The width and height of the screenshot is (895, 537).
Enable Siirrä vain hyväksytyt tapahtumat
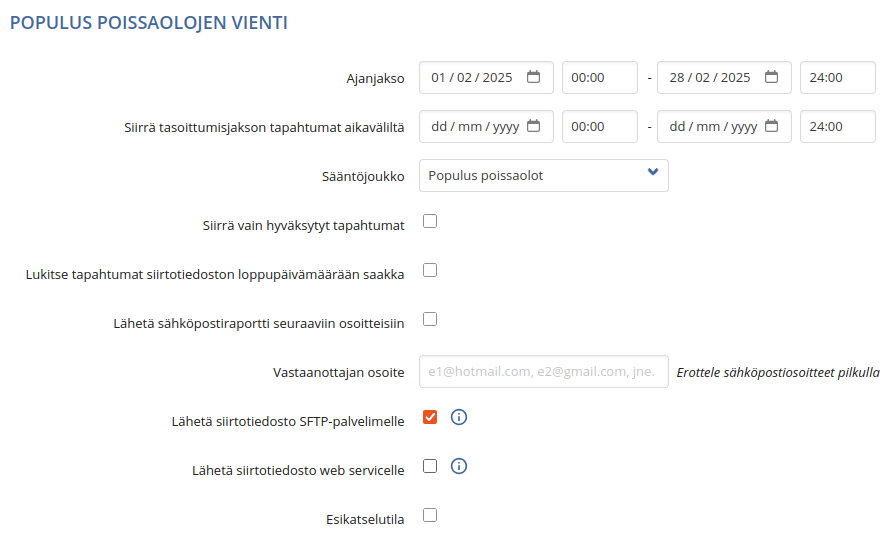click(x=430, y=221)
